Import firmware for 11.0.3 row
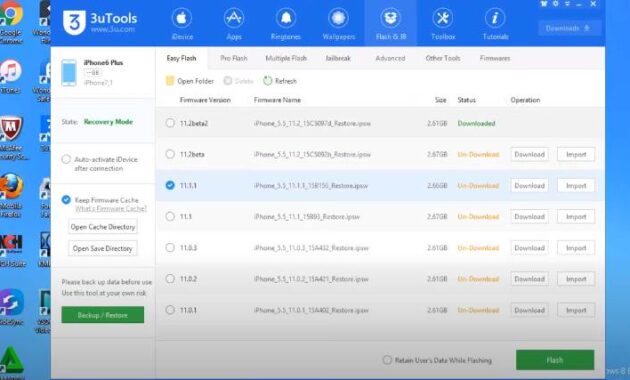The height and width of the screenshot is (380, 630). tap(576, 248)
